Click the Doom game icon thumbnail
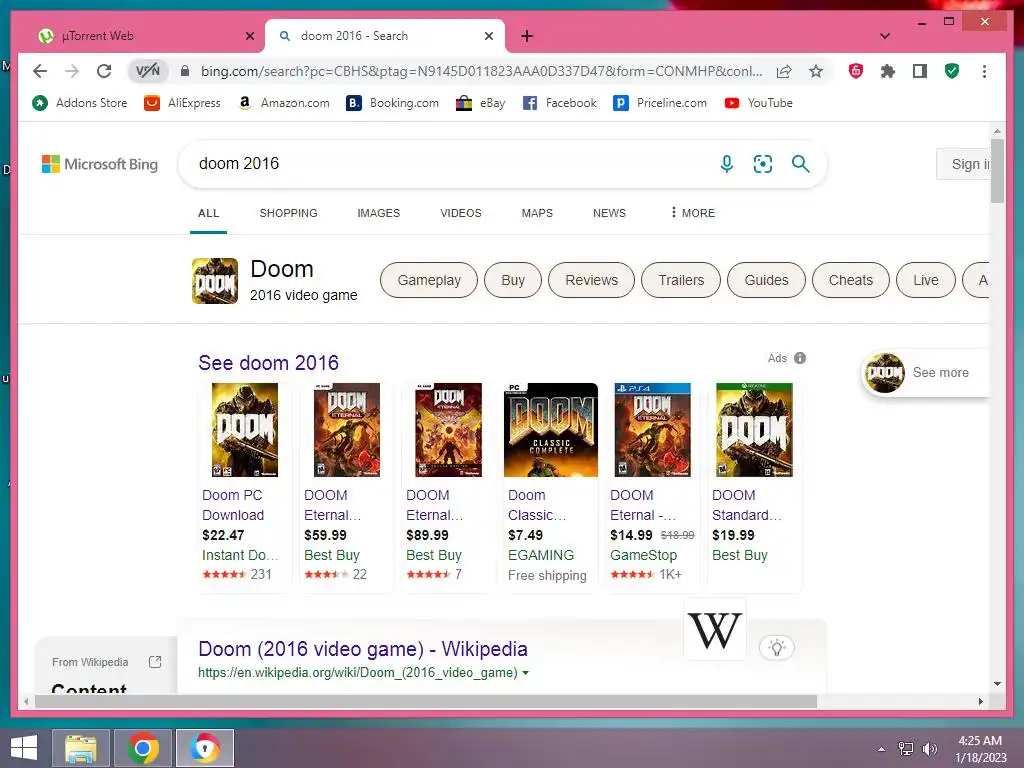The width and height of the screenshot is (1024, 768). click(x=214, y=281)
